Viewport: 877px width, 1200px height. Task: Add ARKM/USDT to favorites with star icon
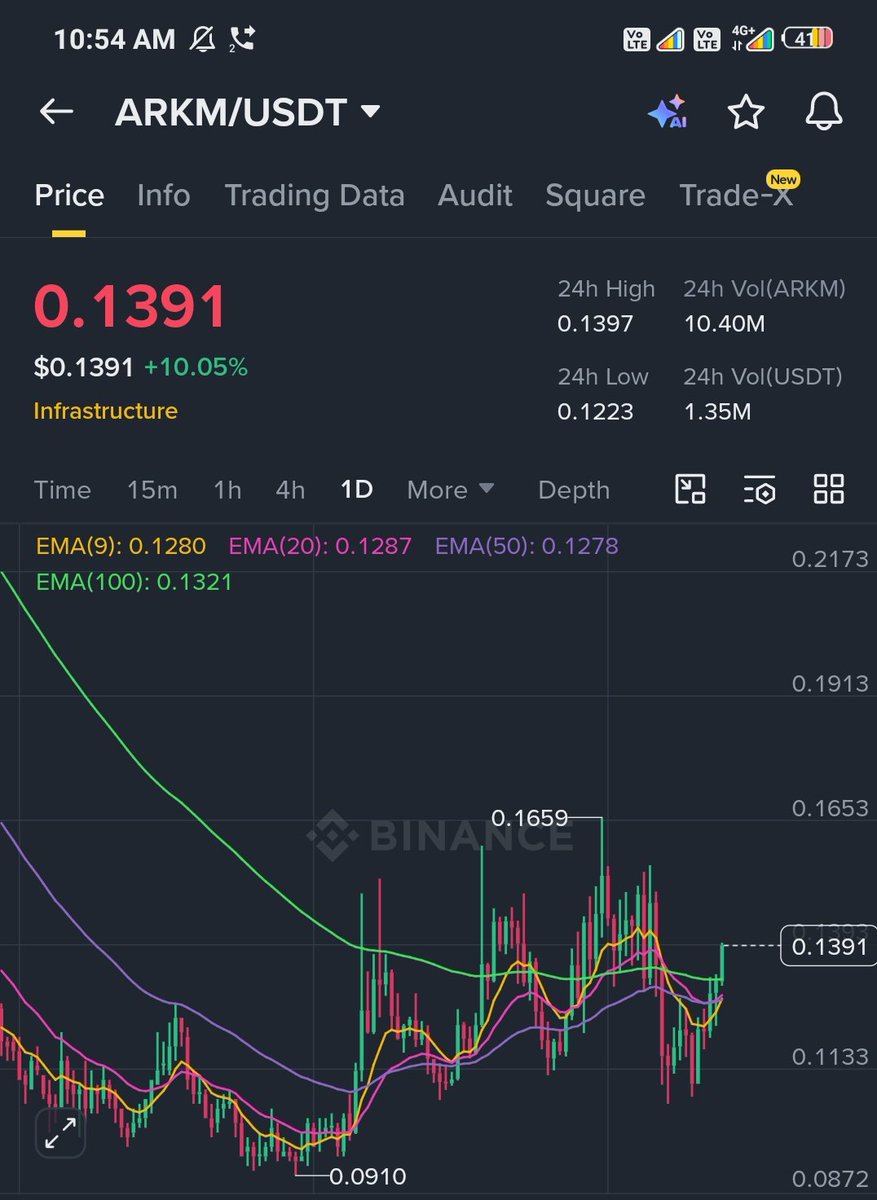click(x=746, y=112)
